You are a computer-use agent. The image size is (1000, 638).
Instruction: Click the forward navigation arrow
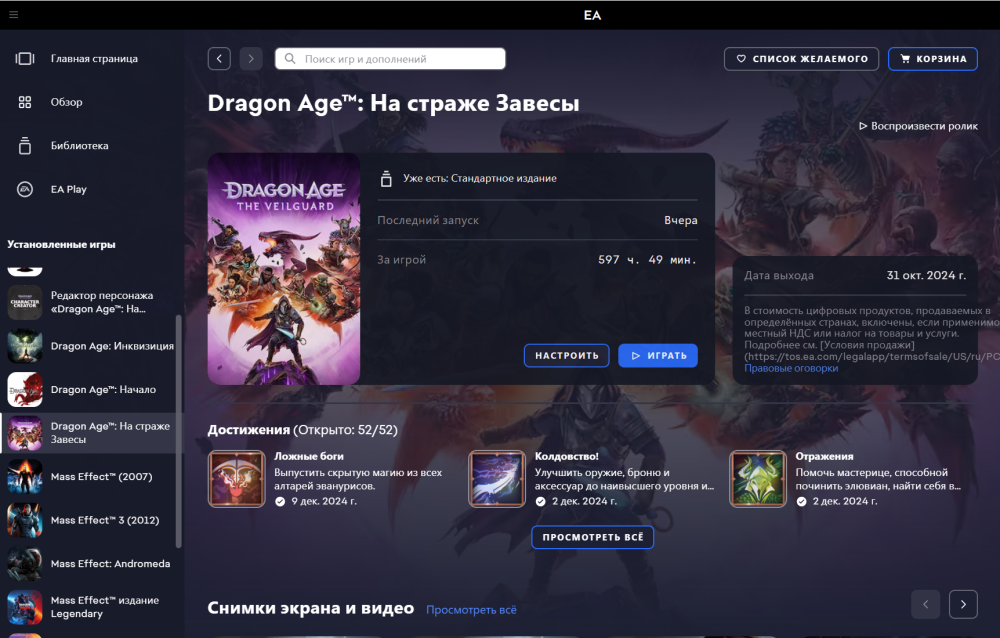[251, 59]
